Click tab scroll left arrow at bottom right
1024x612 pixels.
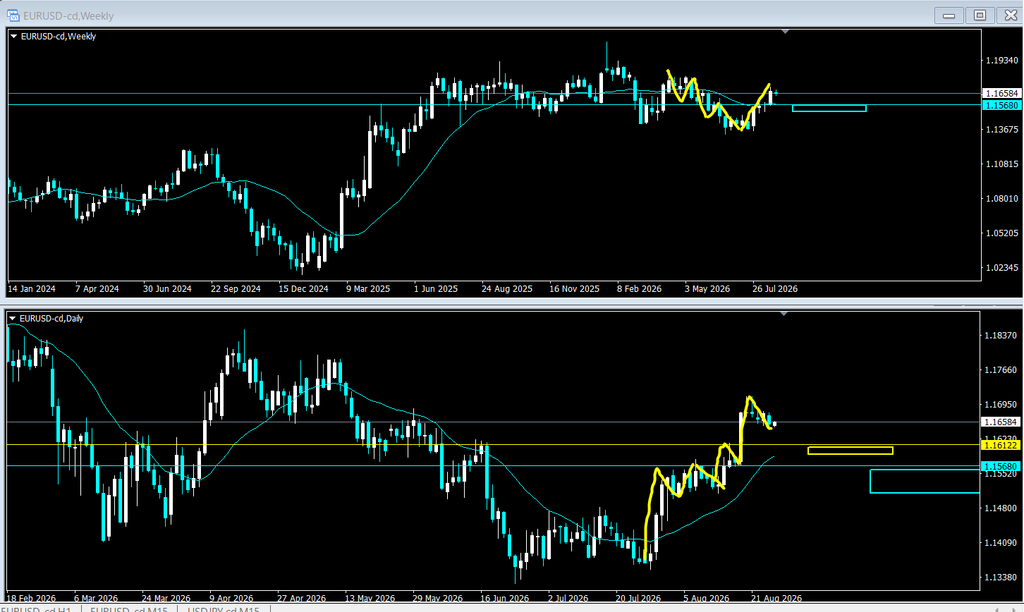coord(997,609)
